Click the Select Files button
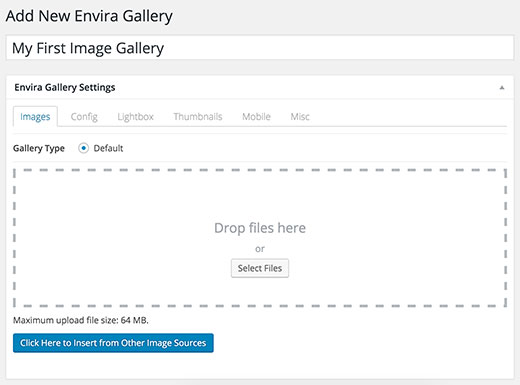This screenshot has height=385, width=520. click(260, 268)
